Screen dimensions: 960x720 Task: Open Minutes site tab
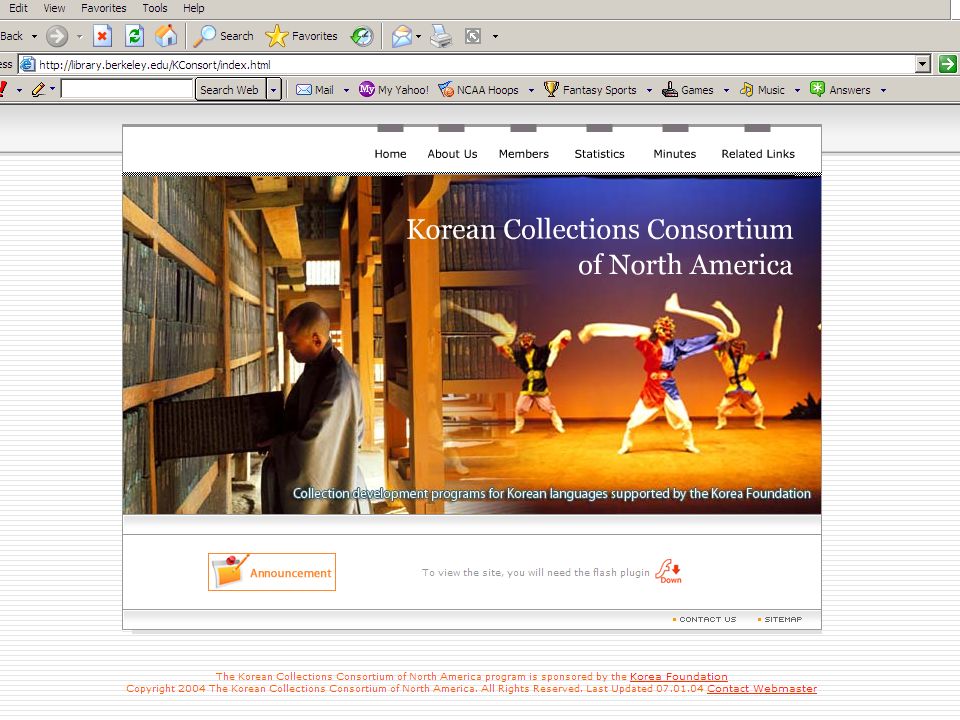point(675,154)
